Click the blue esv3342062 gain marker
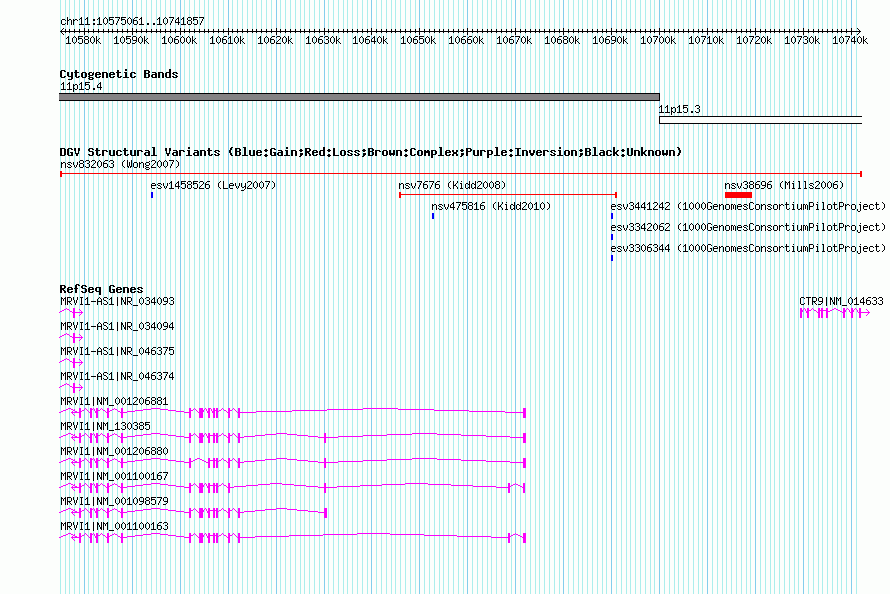The width and height of the screenshot is (890, 594). coord(612,237)
